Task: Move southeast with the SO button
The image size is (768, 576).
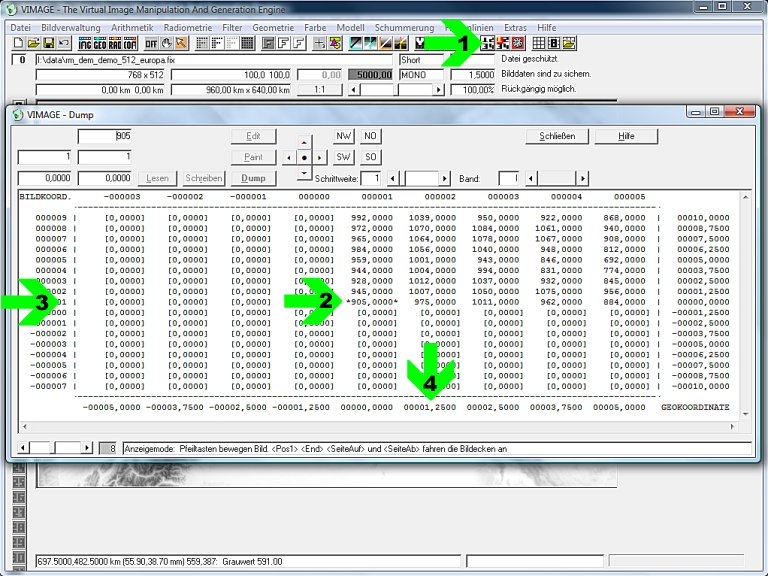Action: pos(370,157)
